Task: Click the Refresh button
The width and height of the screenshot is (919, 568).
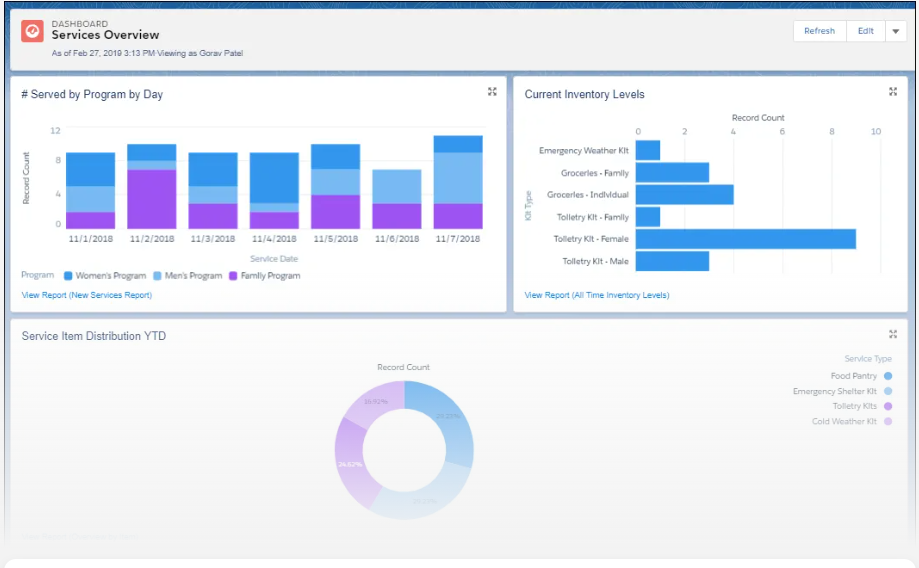Action: [x=819, y=31]
